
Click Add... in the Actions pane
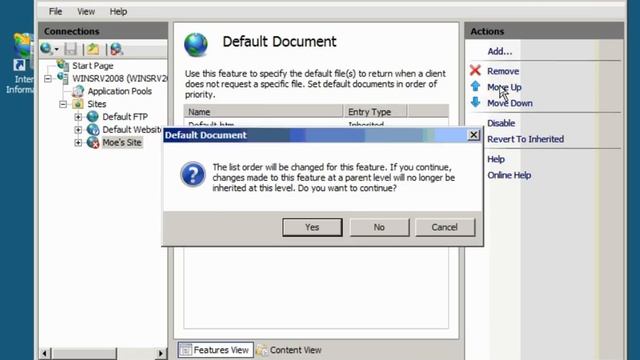point(500,51)
